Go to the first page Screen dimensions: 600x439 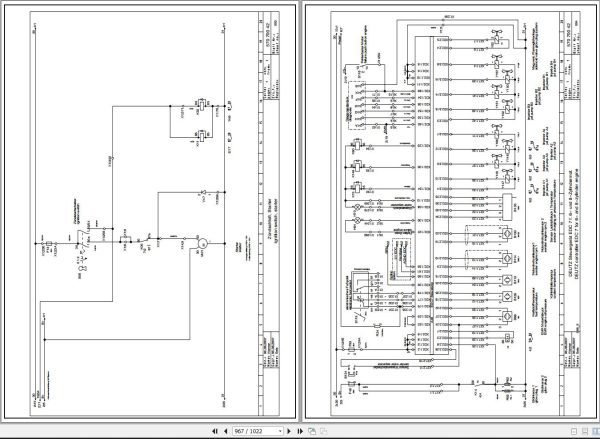click(215, 431)
